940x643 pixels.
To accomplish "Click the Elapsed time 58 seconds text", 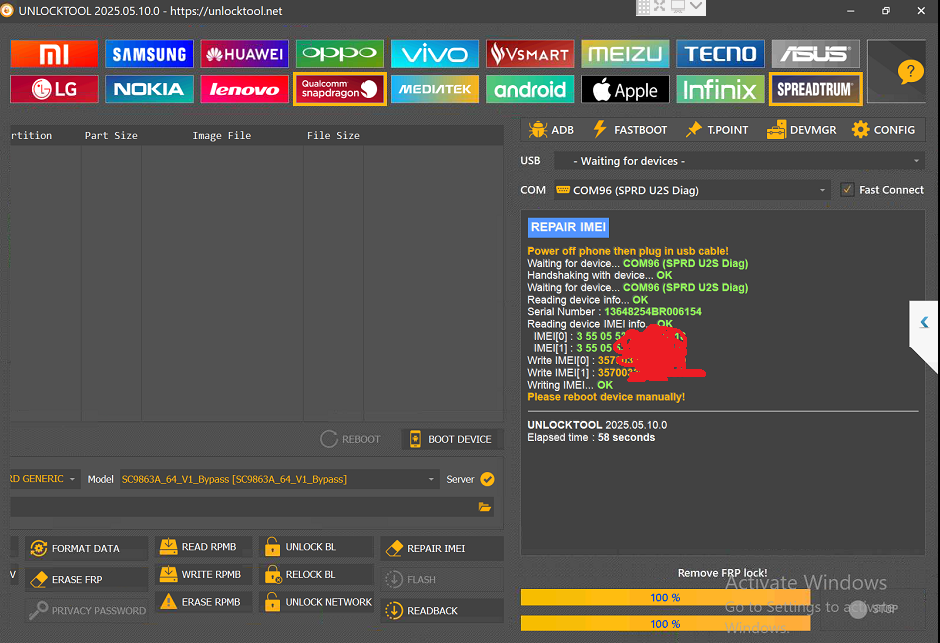I will [x=591, y=437].
